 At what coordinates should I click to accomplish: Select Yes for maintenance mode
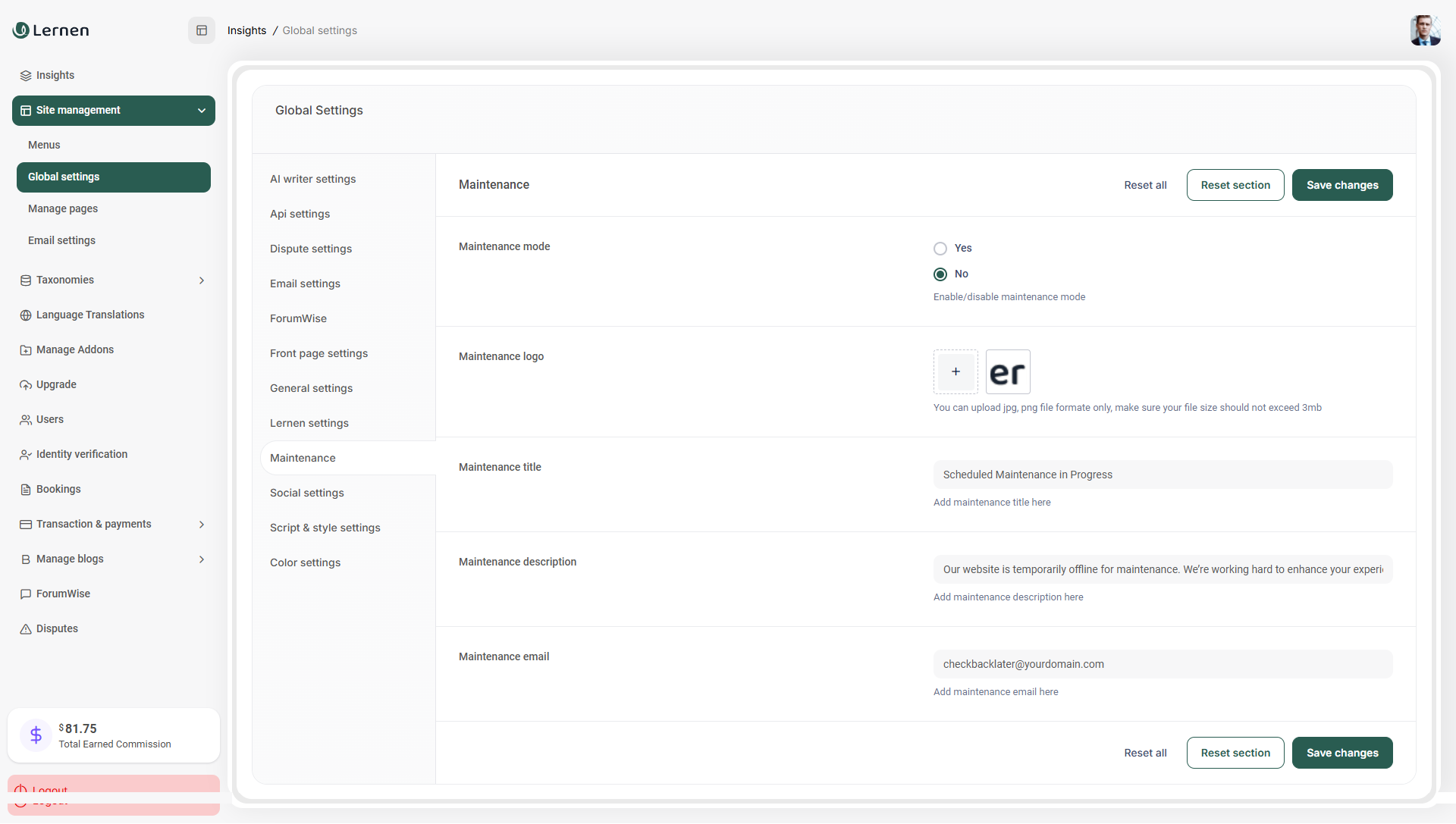point(940,249)
